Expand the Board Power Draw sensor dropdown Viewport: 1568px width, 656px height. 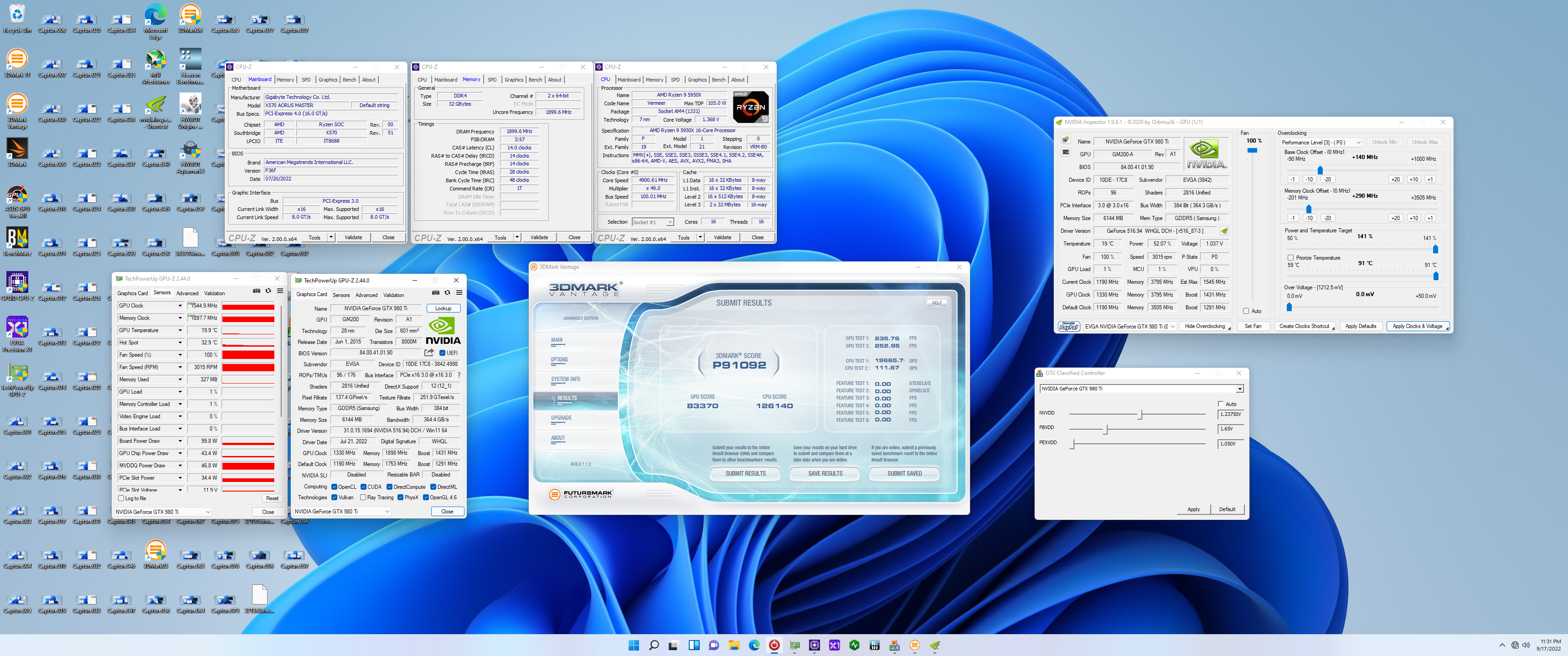coord(180,441)
